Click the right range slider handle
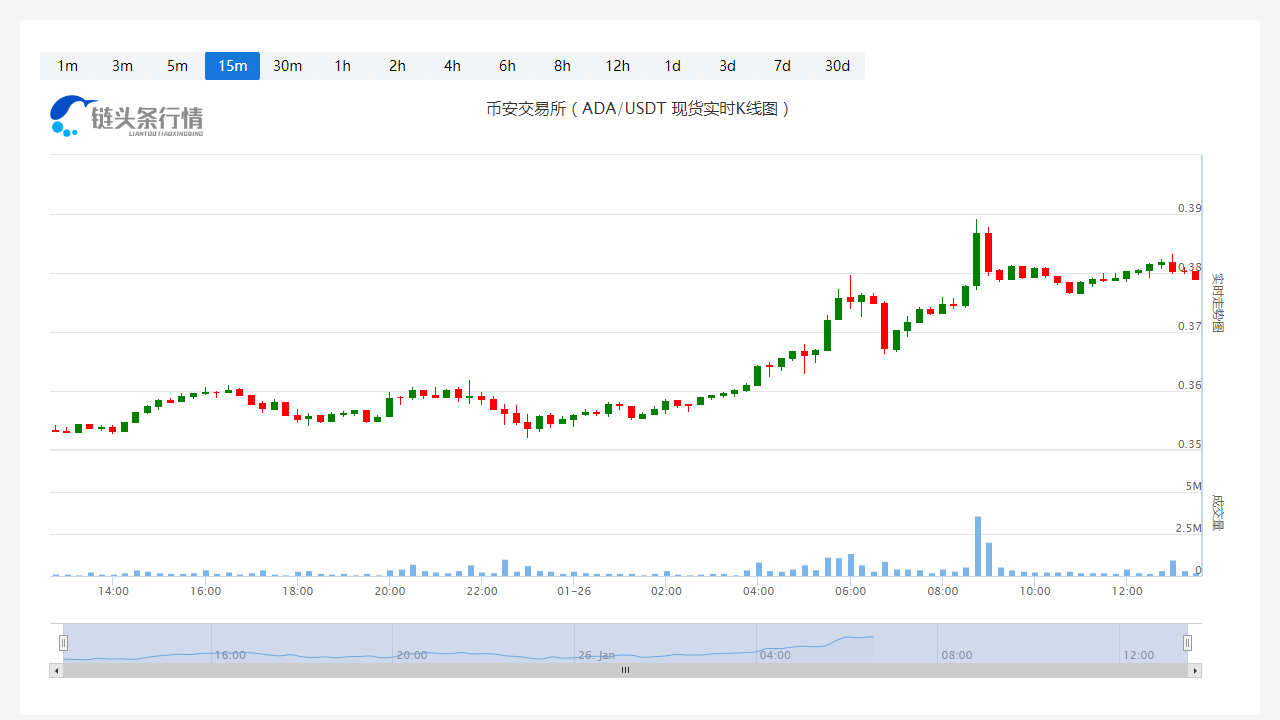Viewport: 1280px width, 720px height. pyautogui.click(x=1188, y=643)
